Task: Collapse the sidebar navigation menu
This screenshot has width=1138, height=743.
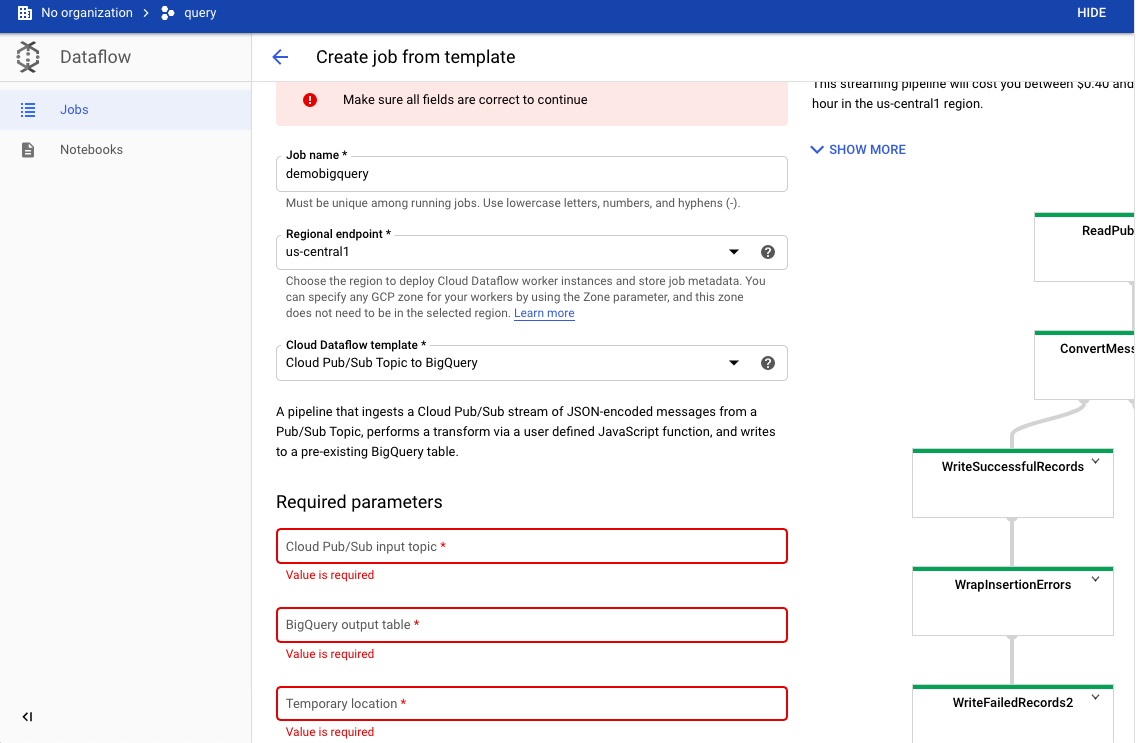Action: 28,717
